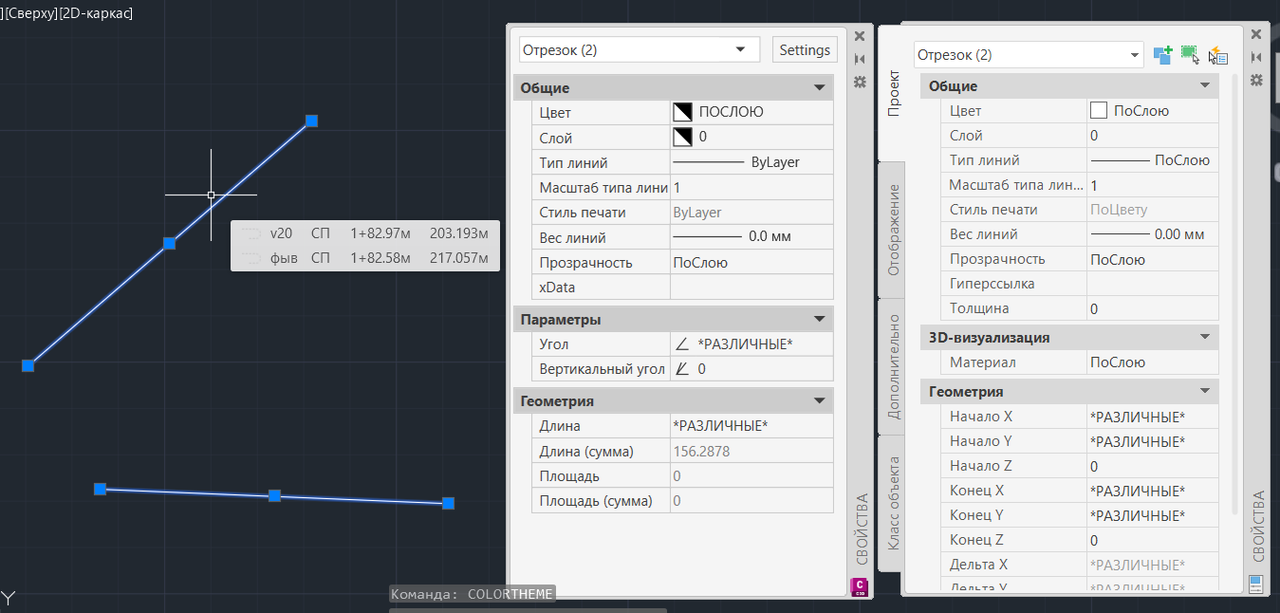Collapse 3D-визуализация section in right palette
Image resolution: width=1280 pixels, height=613 pixels.
coord(1206,338)
